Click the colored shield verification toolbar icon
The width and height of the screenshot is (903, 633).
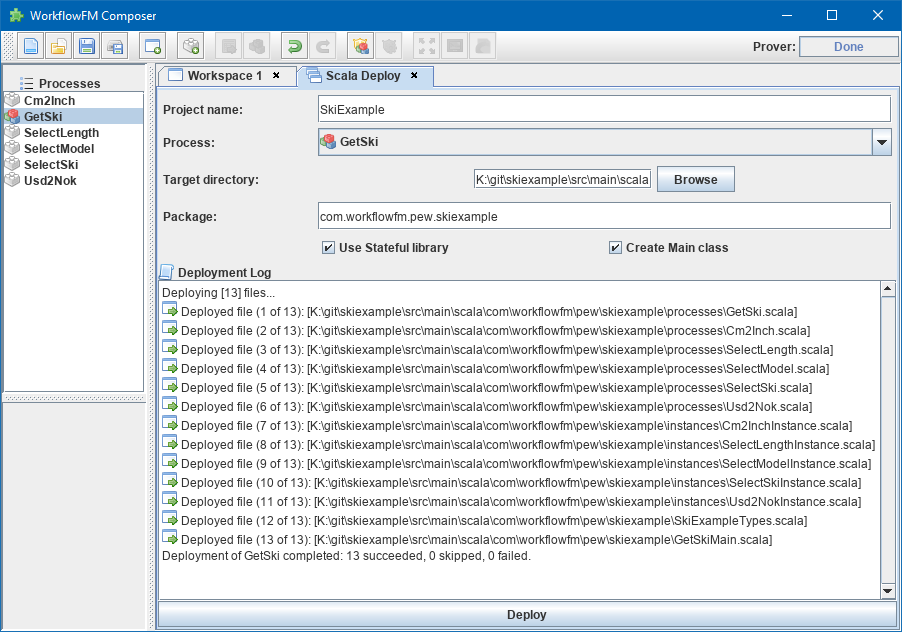point(361,46)
